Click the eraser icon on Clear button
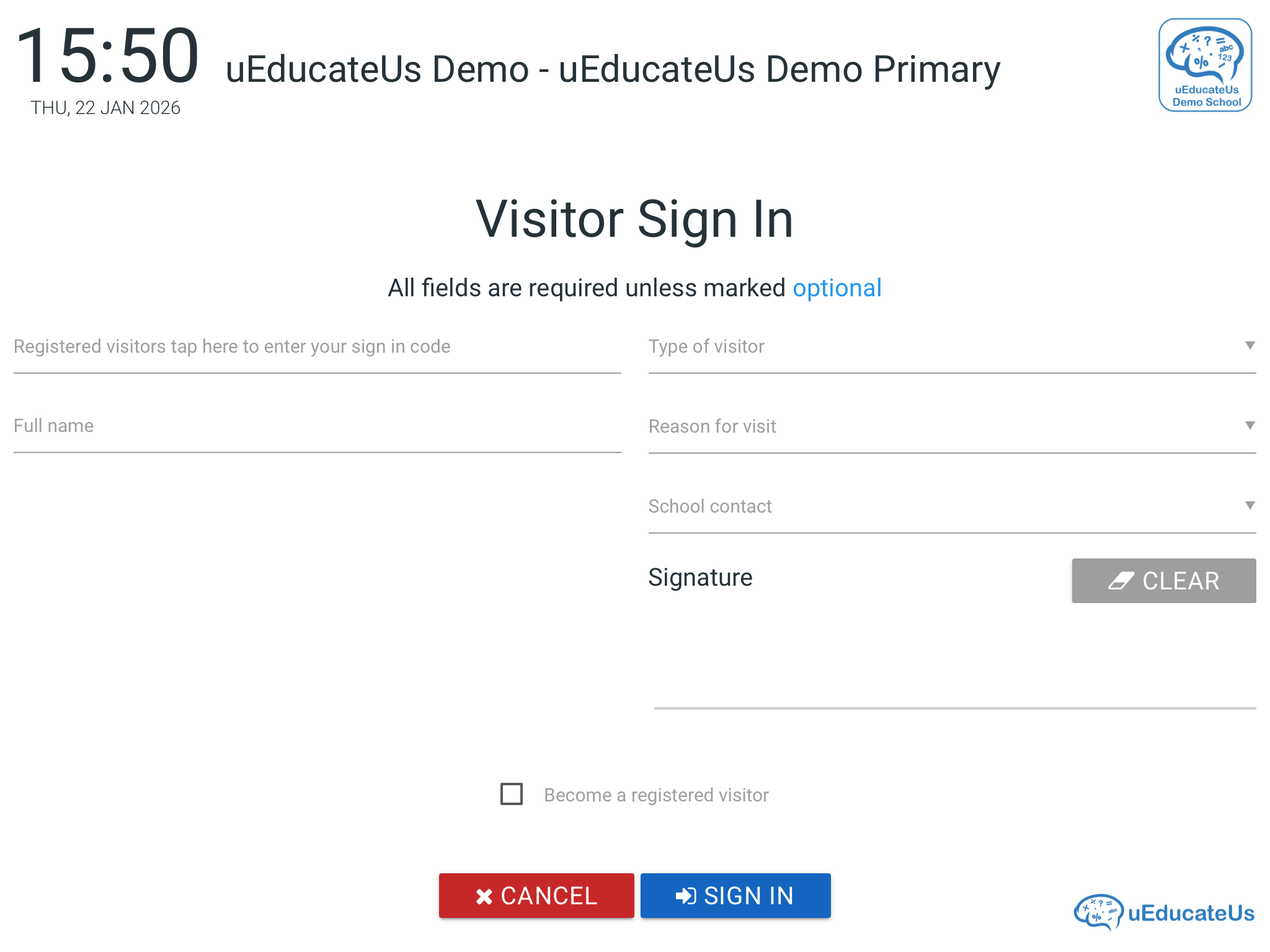 click(x=1121, y=581)
